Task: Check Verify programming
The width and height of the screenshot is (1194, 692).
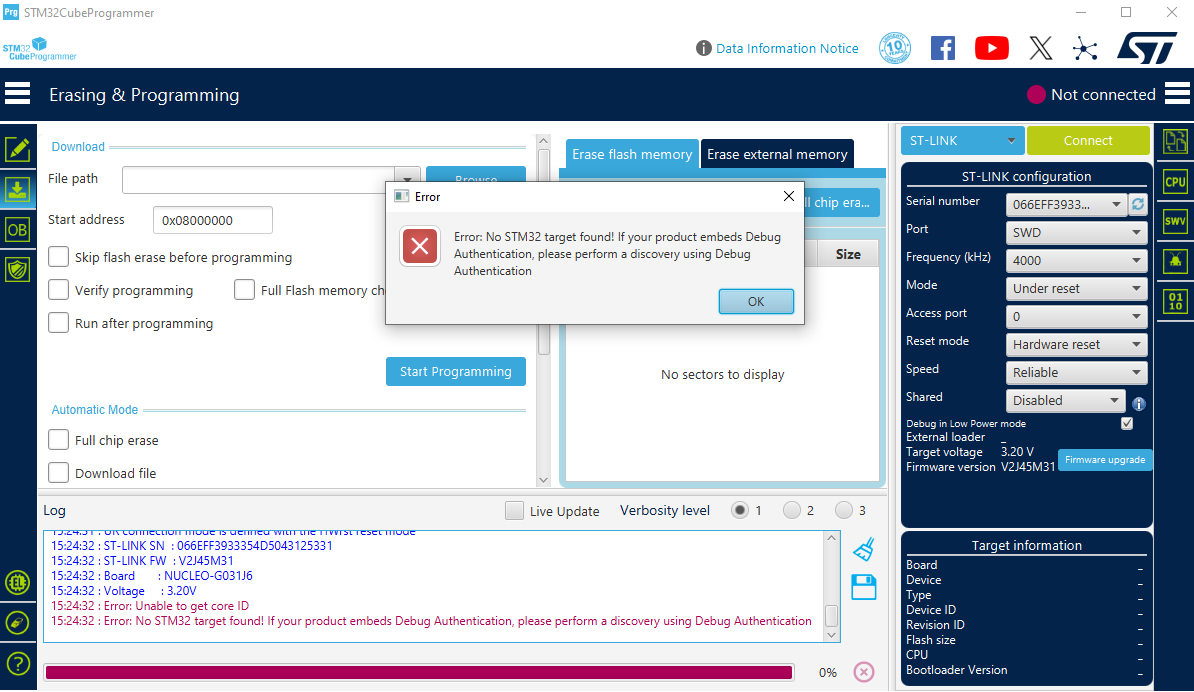Action: [x=59, y=290]
